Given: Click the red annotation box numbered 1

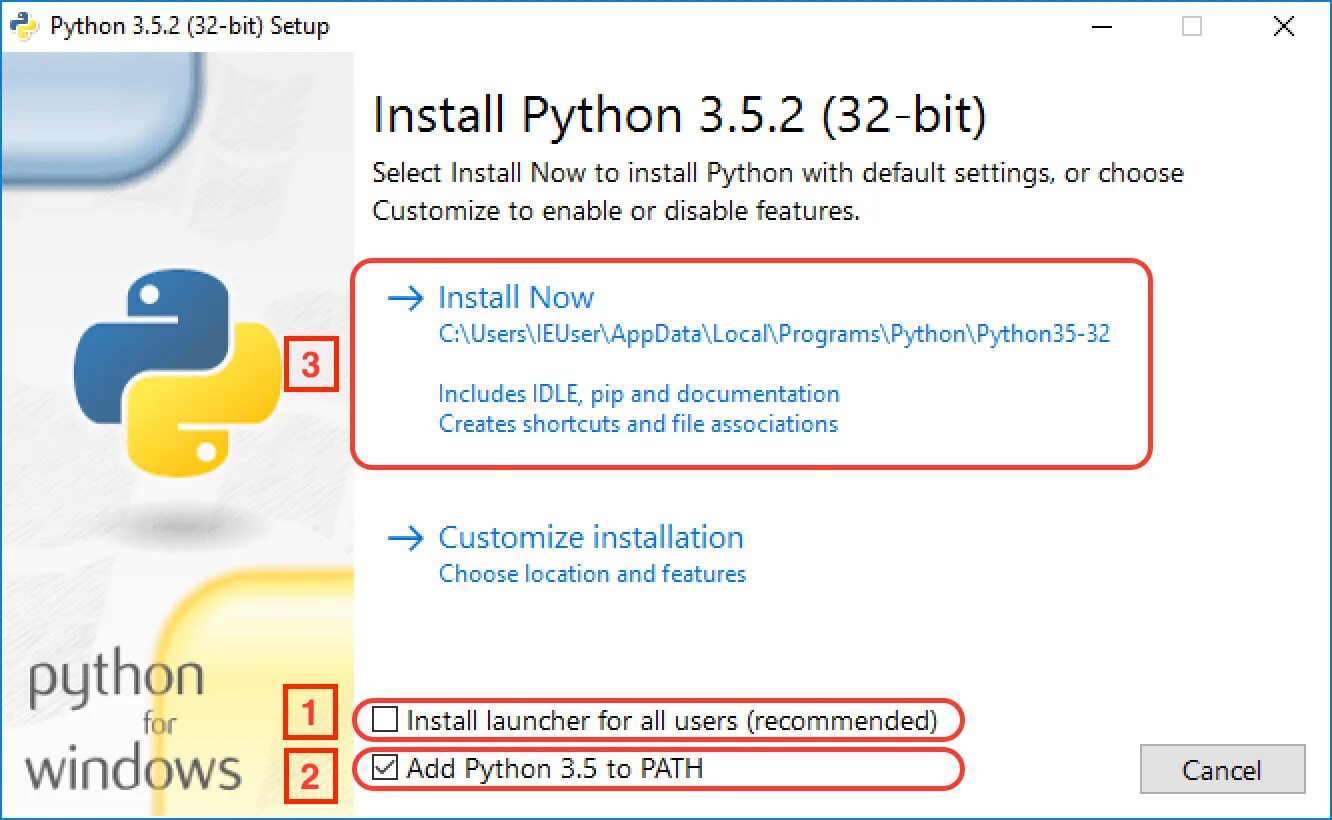Looking at the screenshot, I should pos(310,714).
